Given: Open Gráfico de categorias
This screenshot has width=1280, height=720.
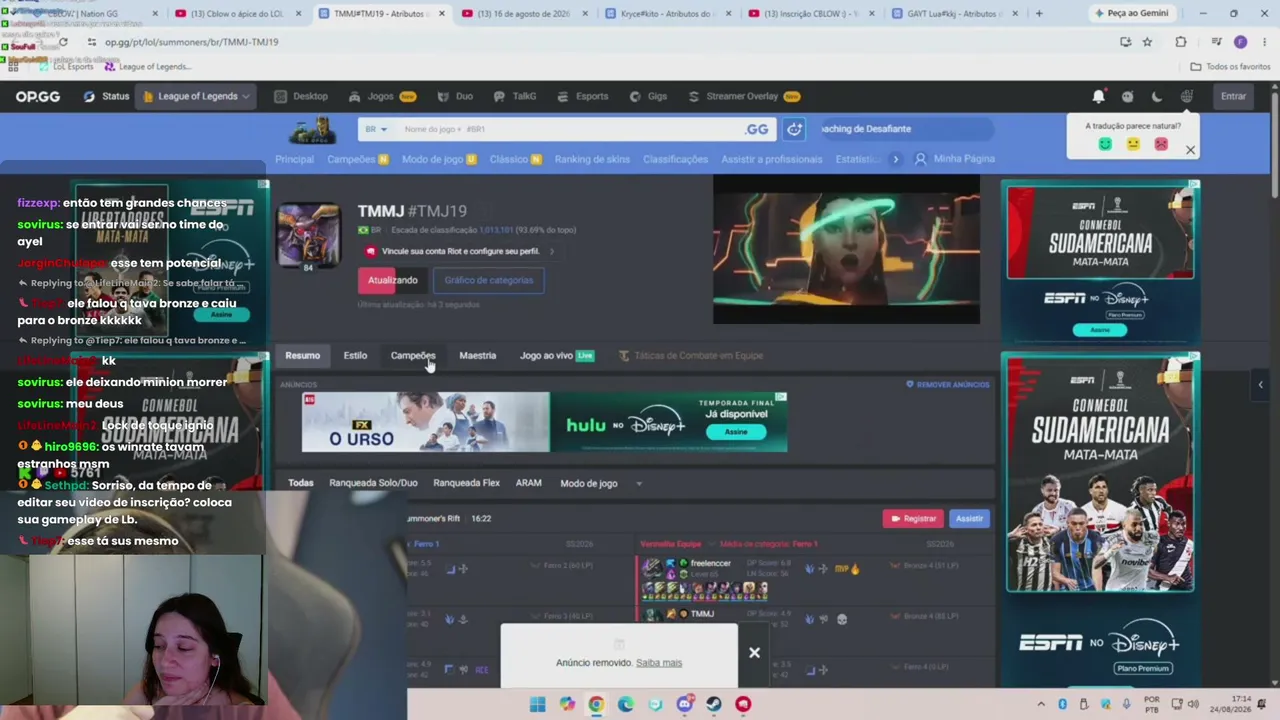Looking at the screenshot, I should pos(488,280).
